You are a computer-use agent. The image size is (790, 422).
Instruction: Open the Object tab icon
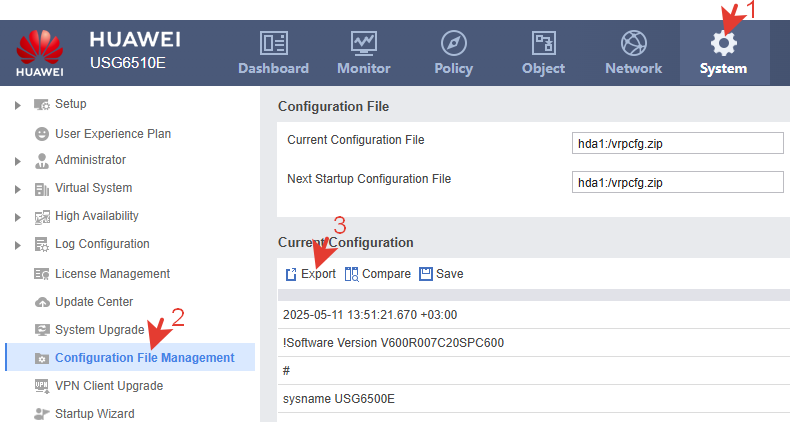click(544, 43)
